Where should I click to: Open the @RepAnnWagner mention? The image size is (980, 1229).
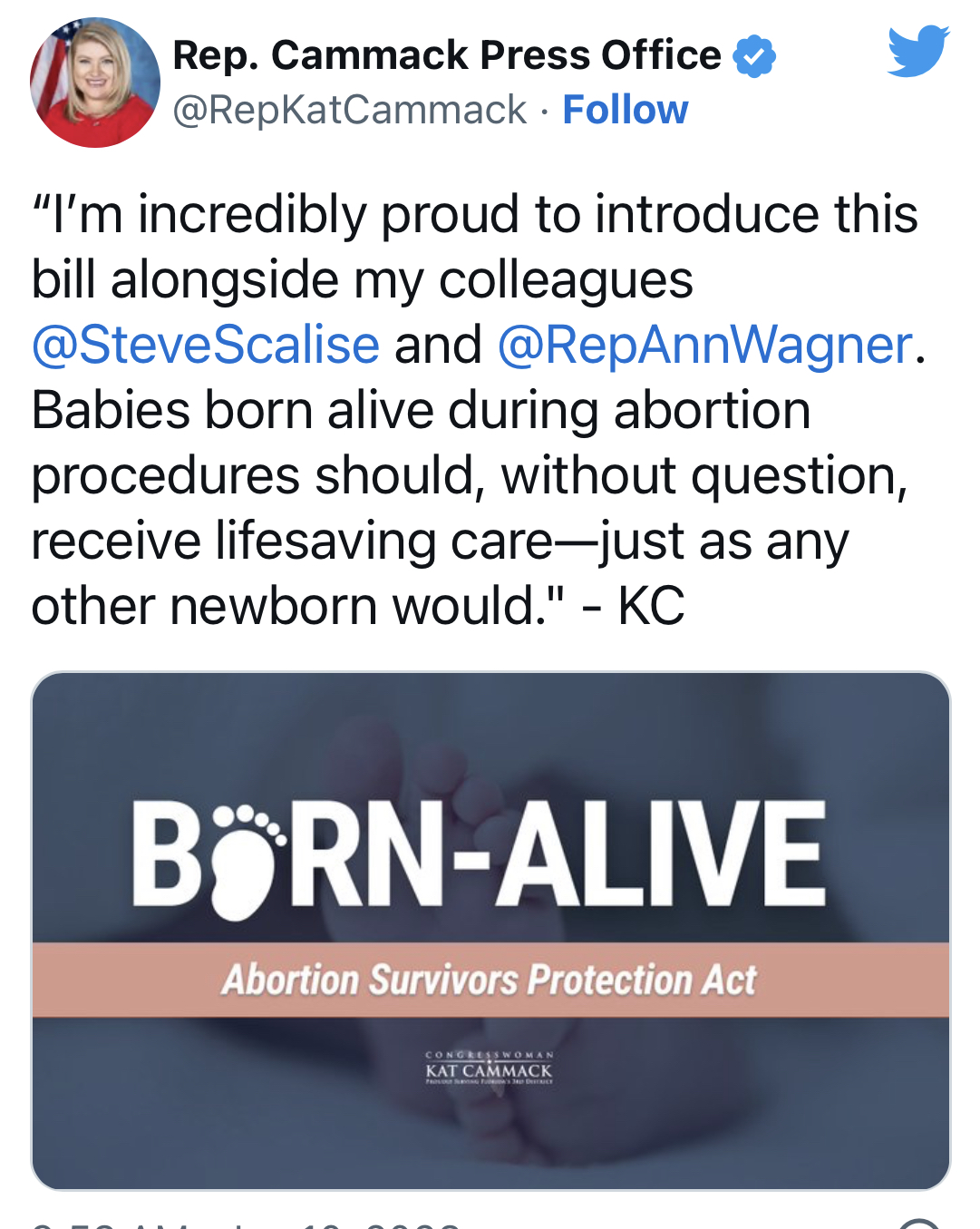tap(704, 345)
